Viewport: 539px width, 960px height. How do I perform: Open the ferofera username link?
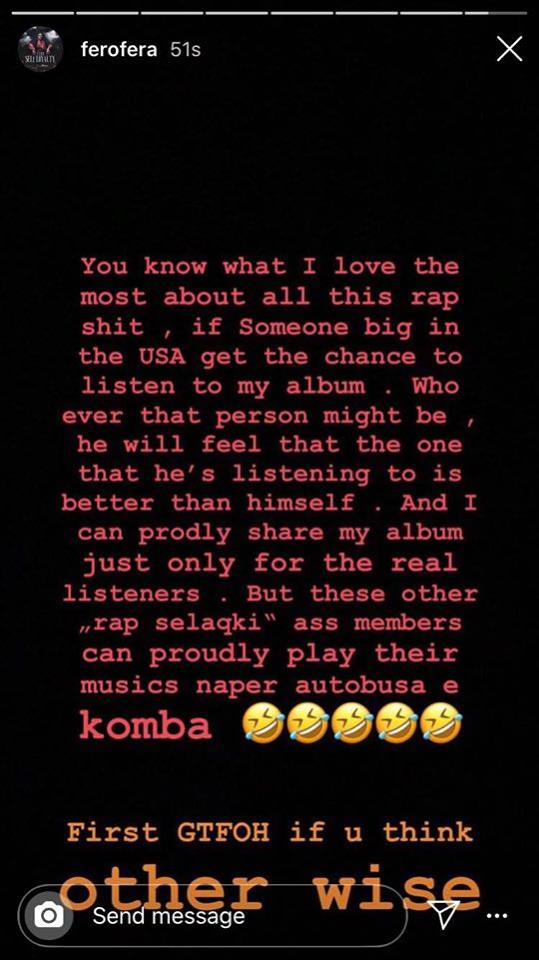pos(119,50)
